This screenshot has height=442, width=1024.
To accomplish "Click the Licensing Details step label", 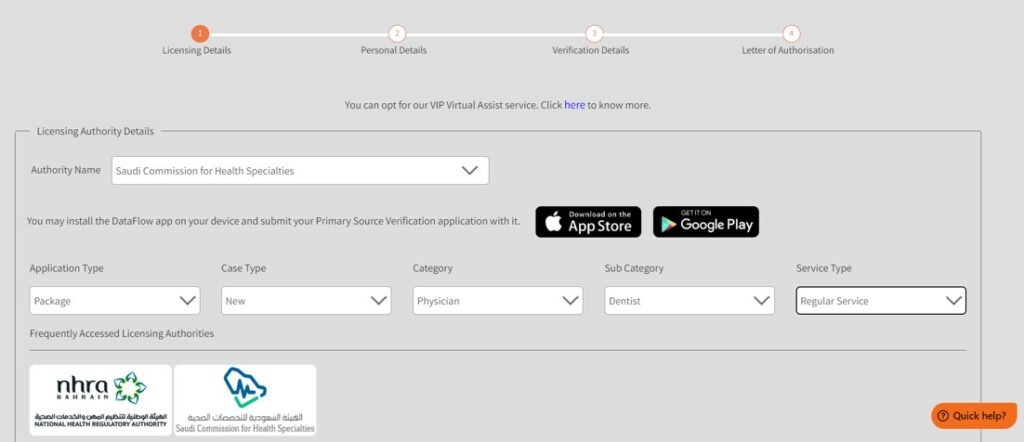I will point(197,50).
